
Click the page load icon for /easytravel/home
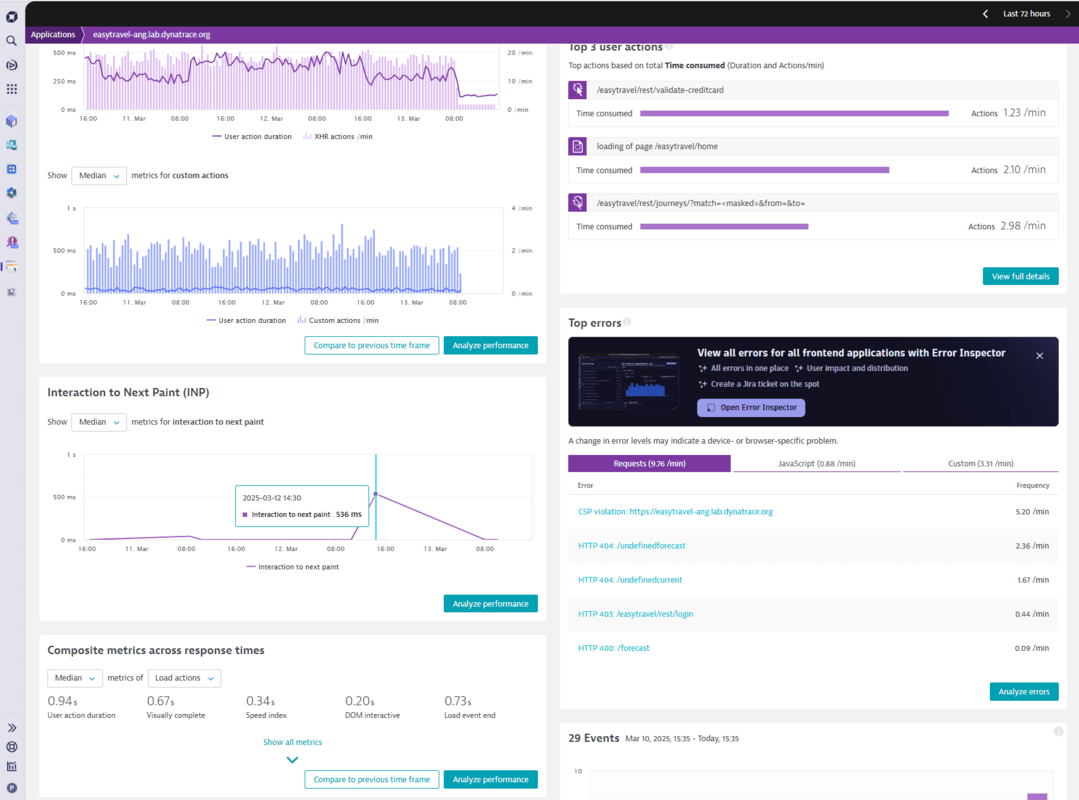click(576, 146)
